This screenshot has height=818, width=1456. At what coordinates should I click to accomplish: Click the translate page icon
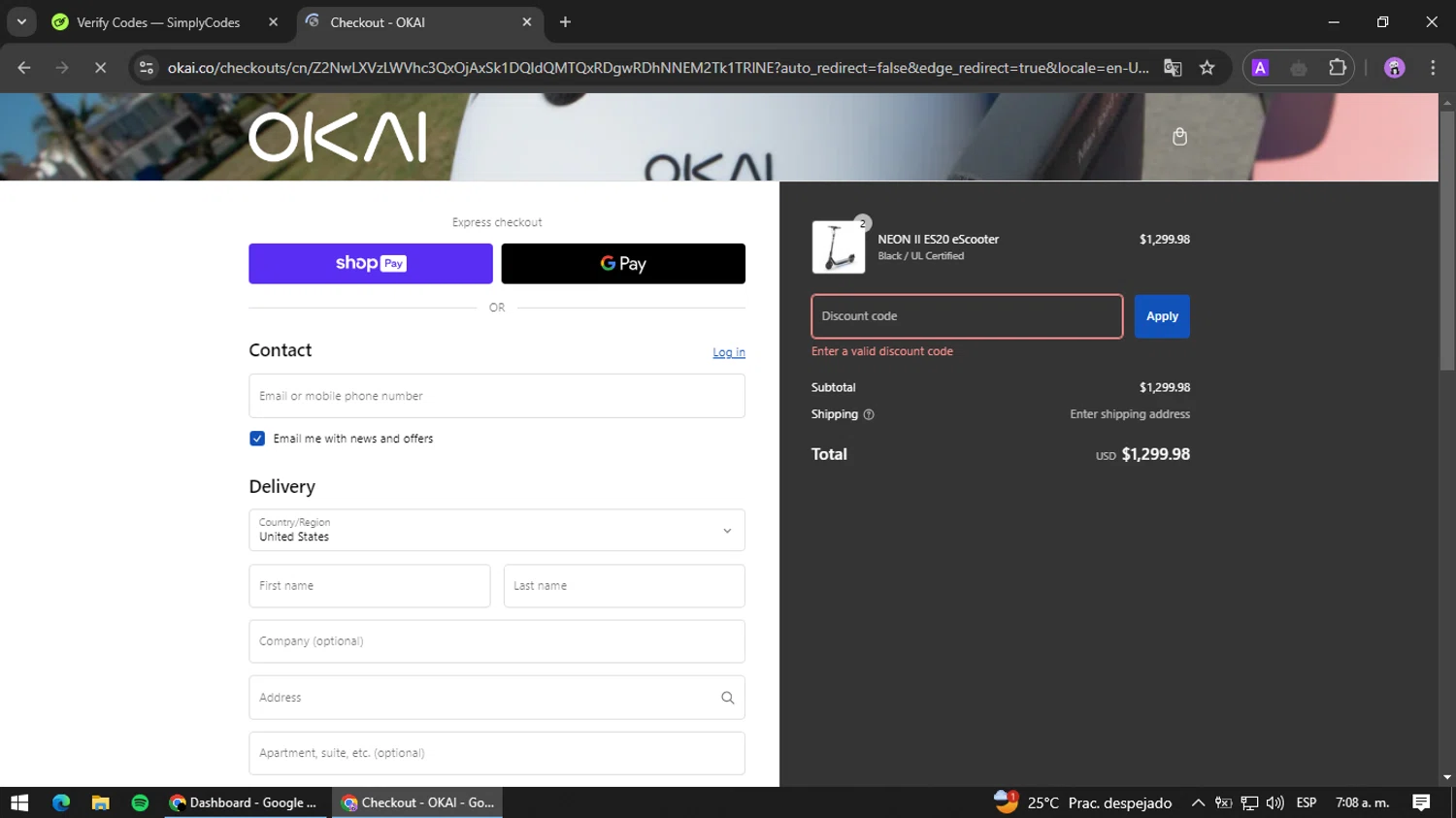click(x=1173, y=68)
